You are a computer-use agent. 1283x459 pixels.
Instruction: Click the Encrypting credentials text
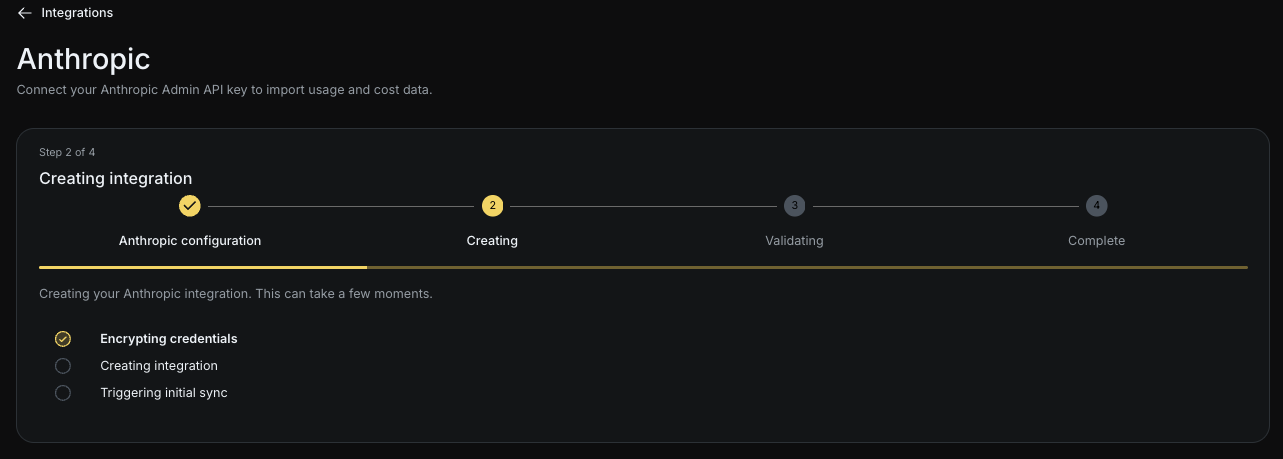pyautogui.click(x=169, y=339)
